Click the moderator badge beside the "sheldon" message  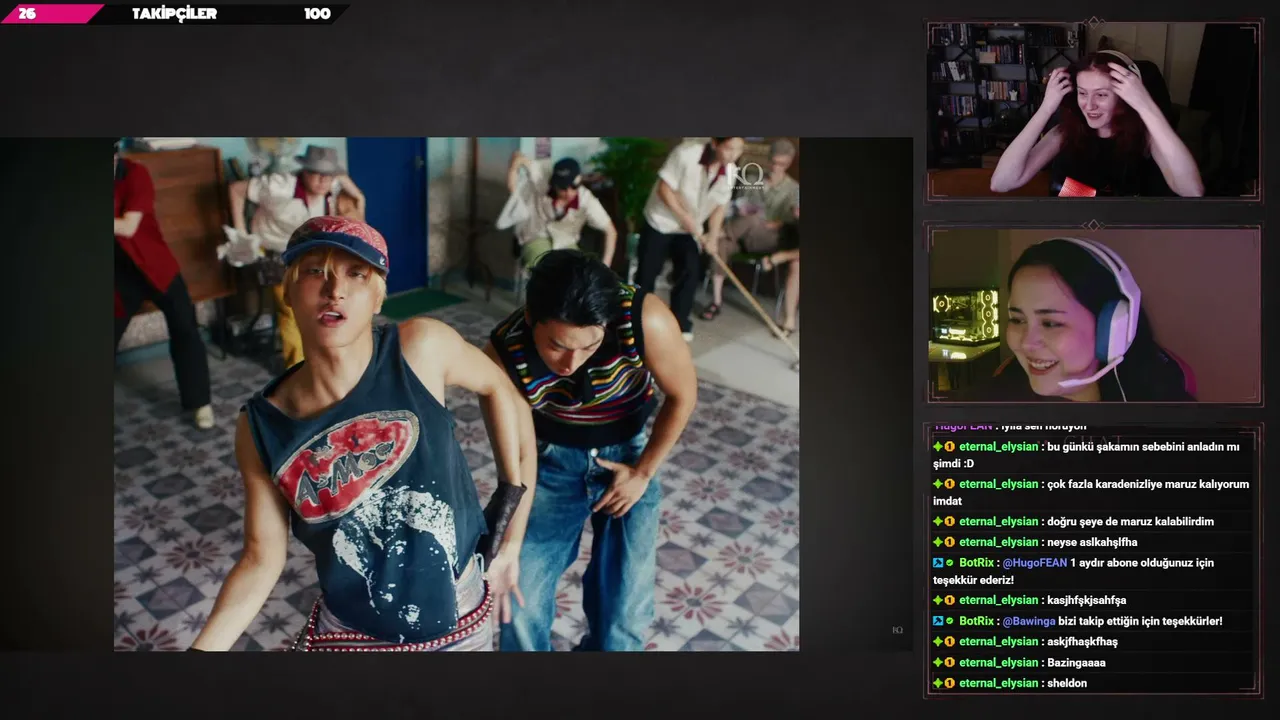938,683
